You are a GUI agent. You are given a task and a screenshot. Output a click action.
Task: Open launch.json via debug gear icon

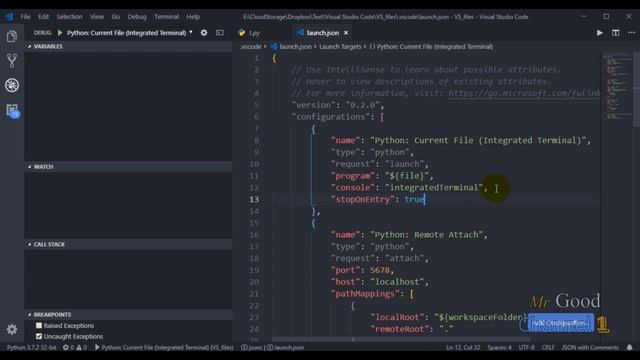tap(204, 33)
